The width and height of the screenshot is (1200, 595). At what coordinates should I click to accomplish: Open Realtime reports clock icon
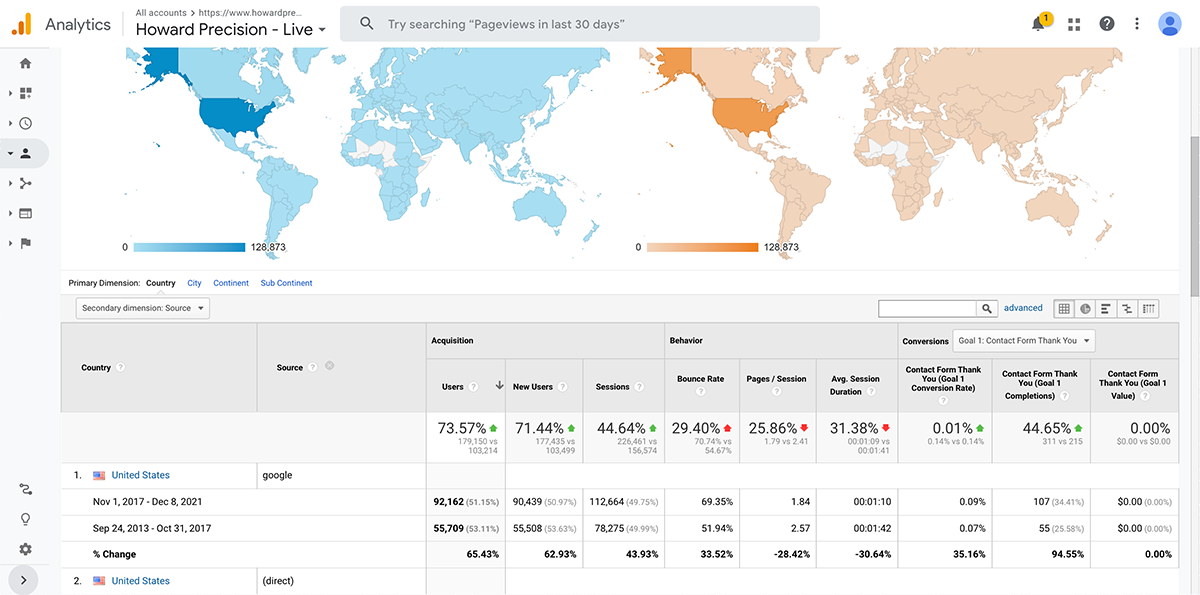click(25, 123)
